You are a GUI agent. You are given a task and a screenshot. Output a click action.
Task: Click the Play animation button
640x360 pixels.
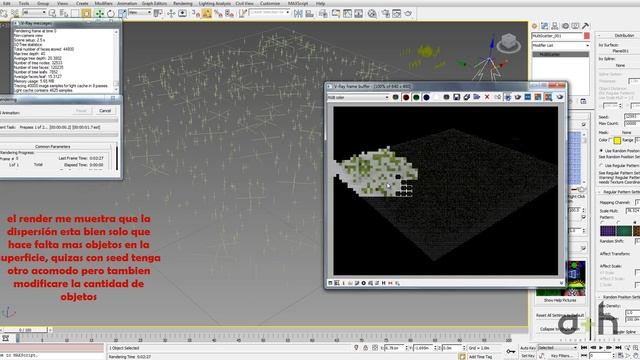point(601,348)
